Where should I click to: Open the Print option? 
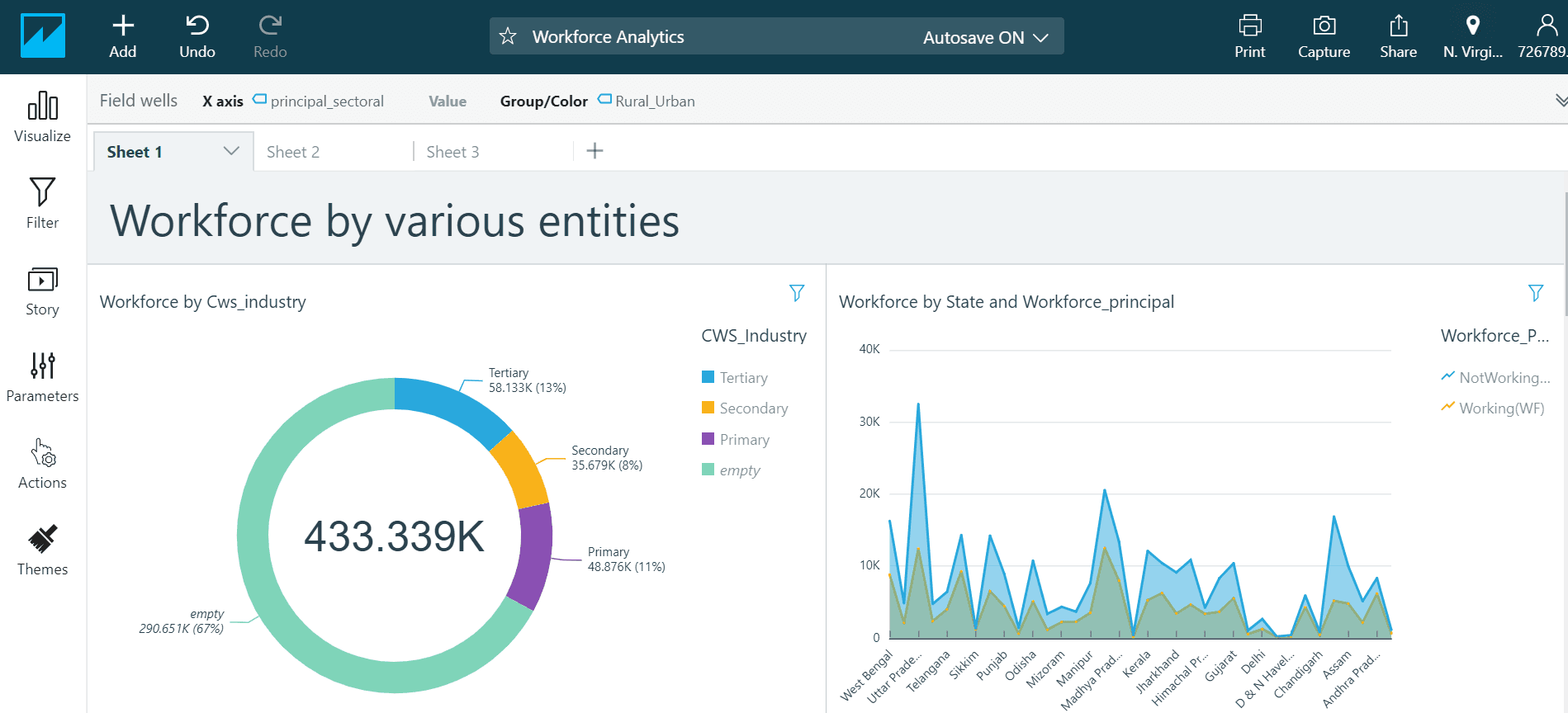pyautogui.click(x=1250, y=37)
